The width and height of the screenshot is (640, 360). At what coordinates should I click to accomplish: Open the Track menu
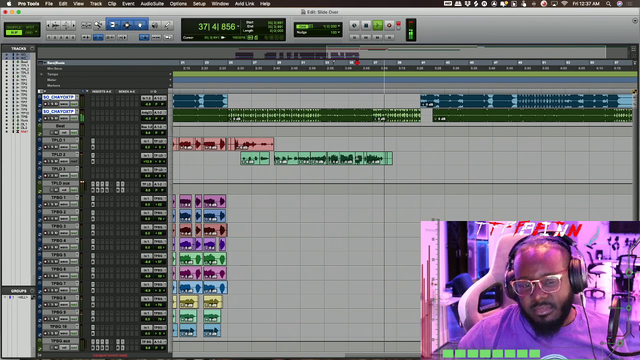[96, 4]
